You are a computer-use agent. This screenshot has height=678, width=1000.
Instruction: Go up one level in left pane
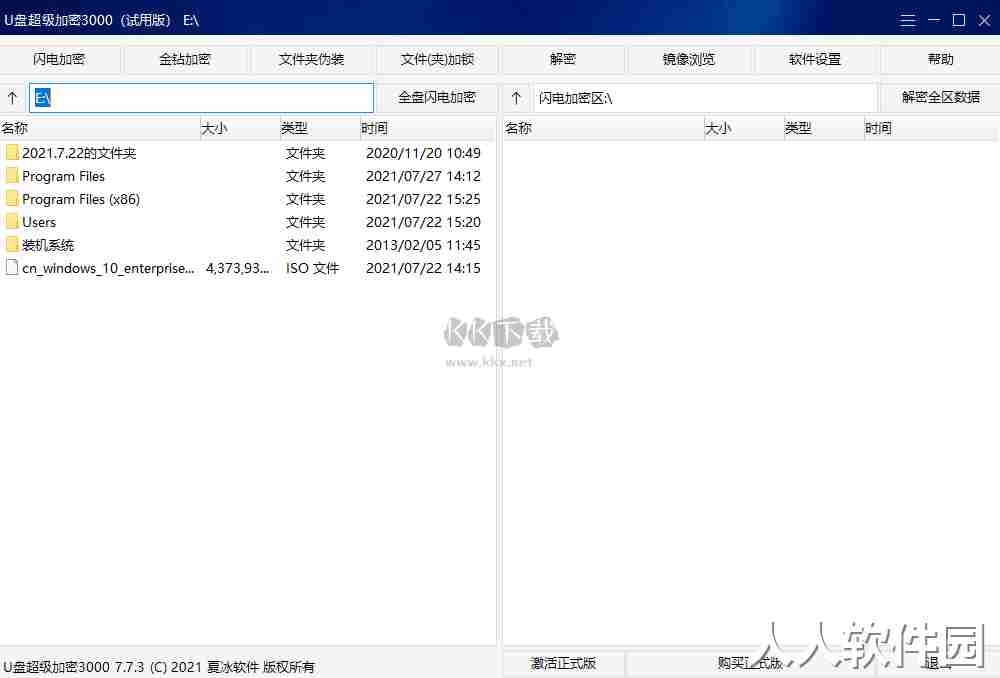point(13,98)
